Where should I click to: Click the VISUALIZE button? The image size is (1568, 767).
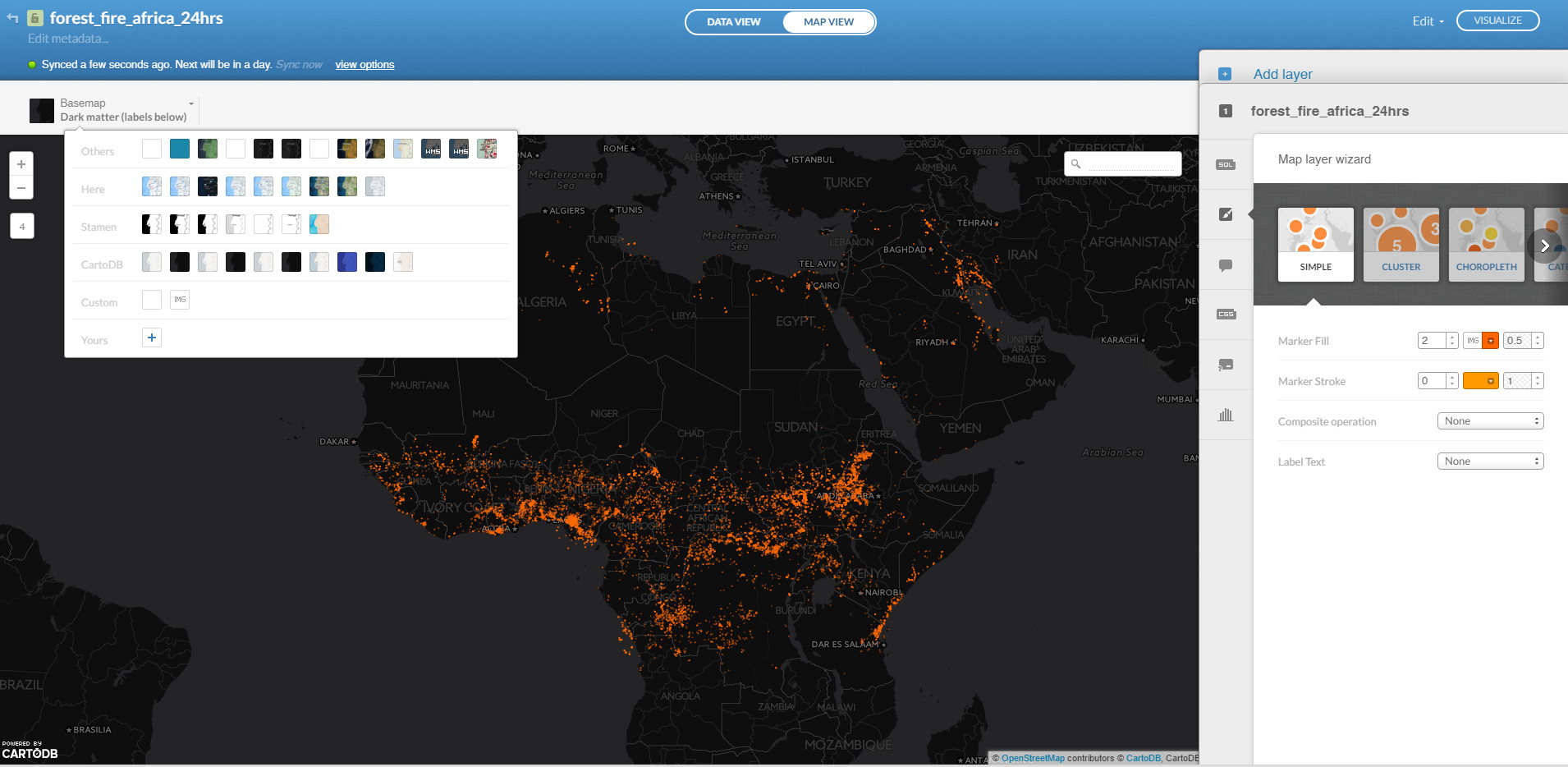[x=1497, y=20]
